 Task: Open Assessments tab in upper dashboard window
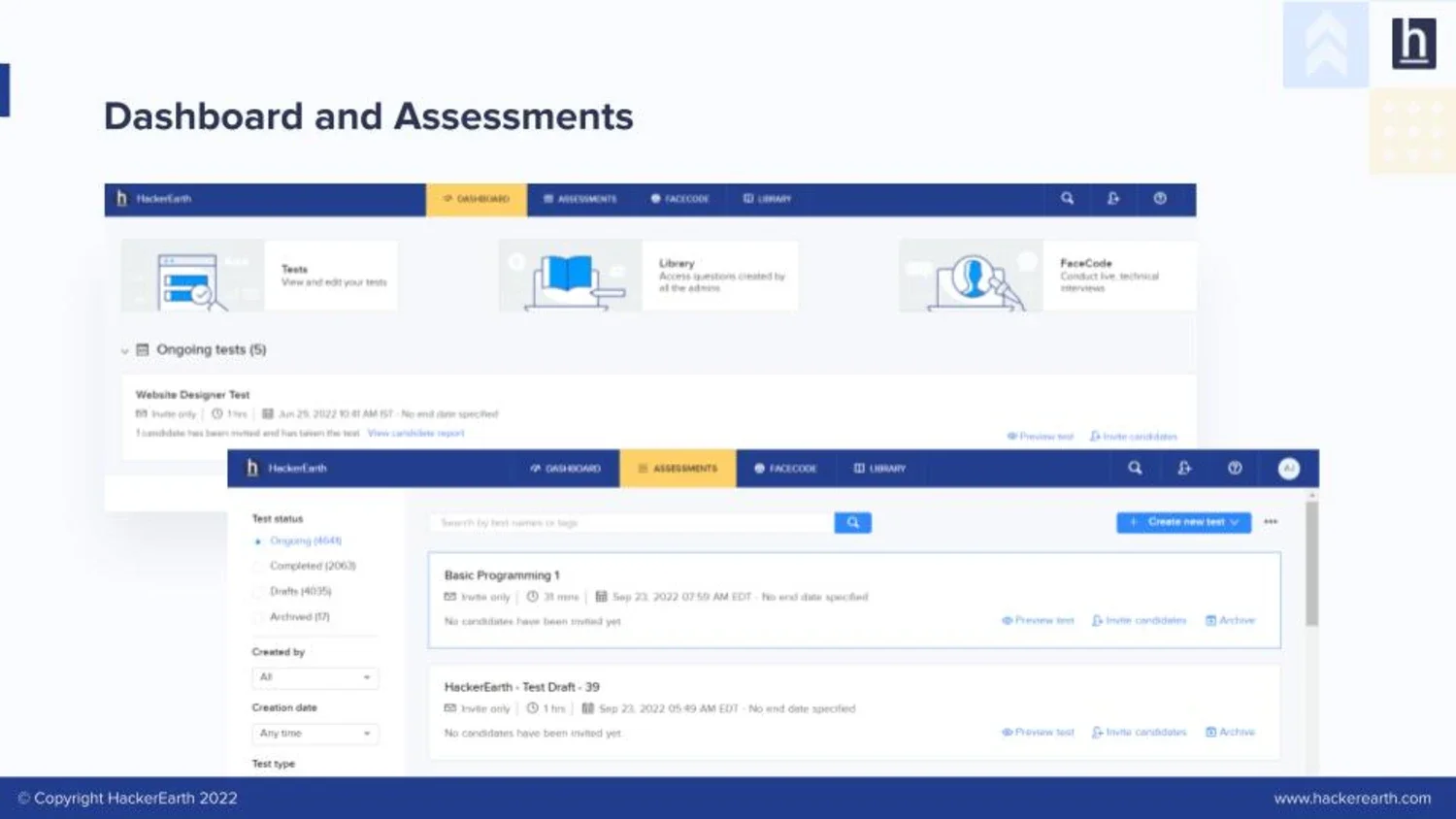[x=579, y=199]
